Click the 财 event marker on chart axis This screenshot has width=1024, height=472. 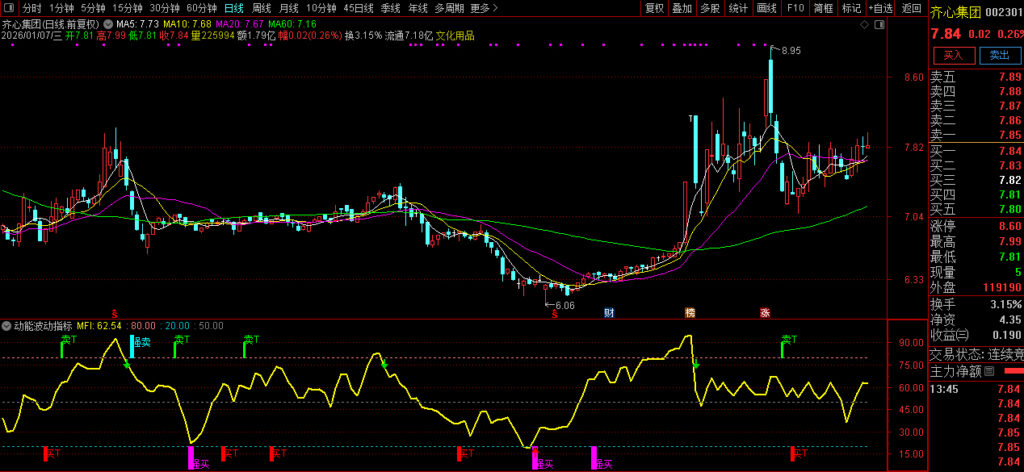click(608, 313)
